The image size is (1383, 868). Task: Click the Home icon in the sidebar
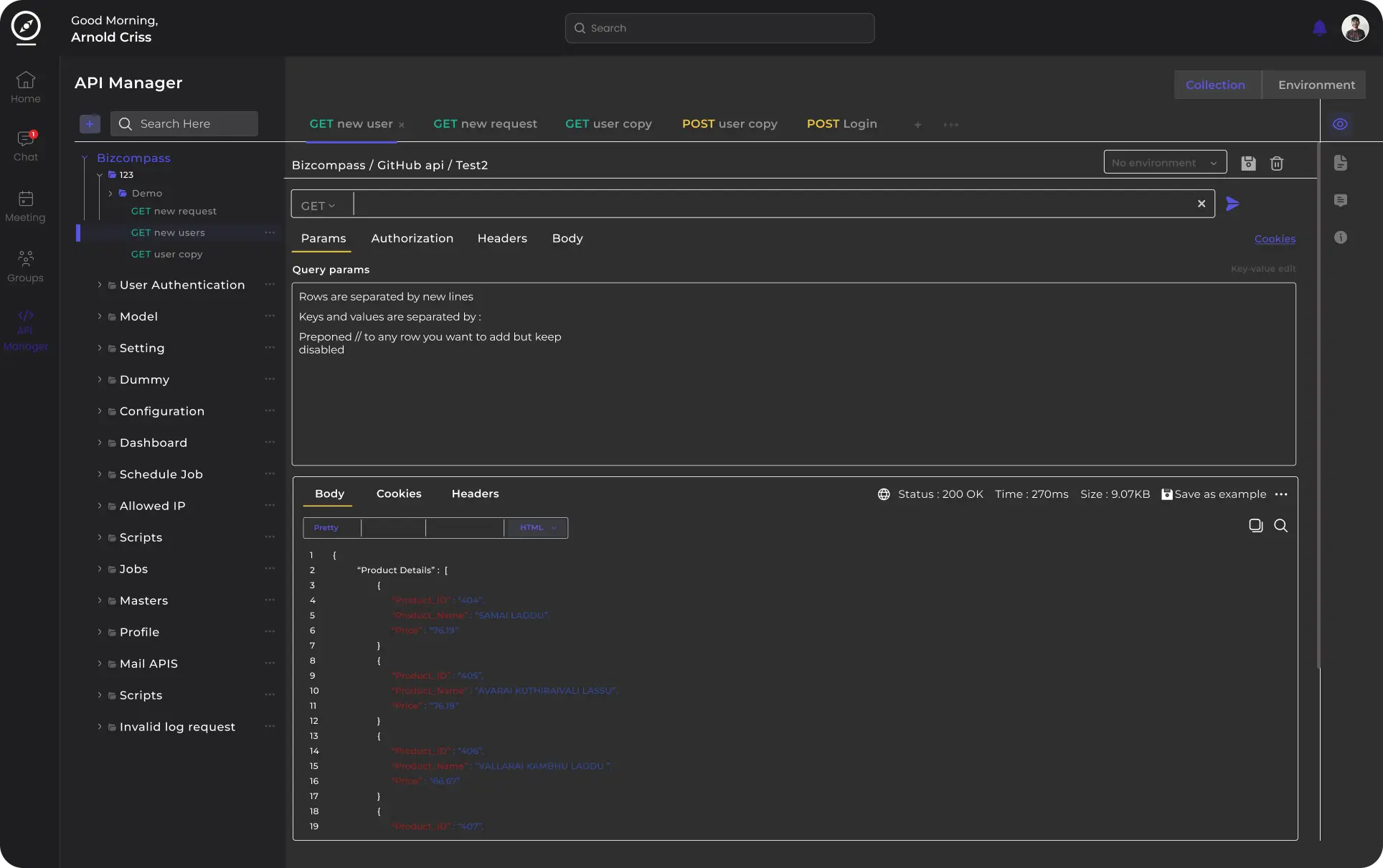pos(26,86)
